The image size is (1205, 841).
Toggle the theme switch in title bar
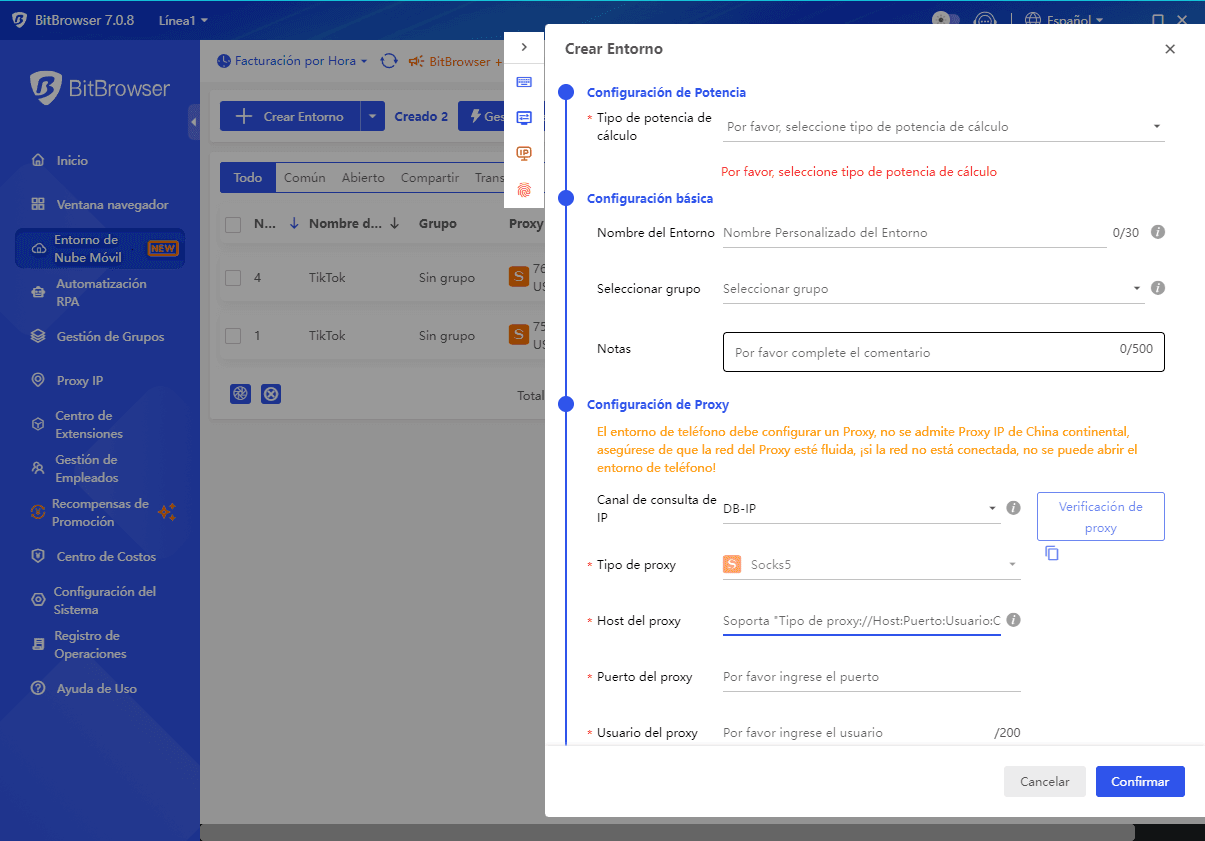tap(945, 20)
